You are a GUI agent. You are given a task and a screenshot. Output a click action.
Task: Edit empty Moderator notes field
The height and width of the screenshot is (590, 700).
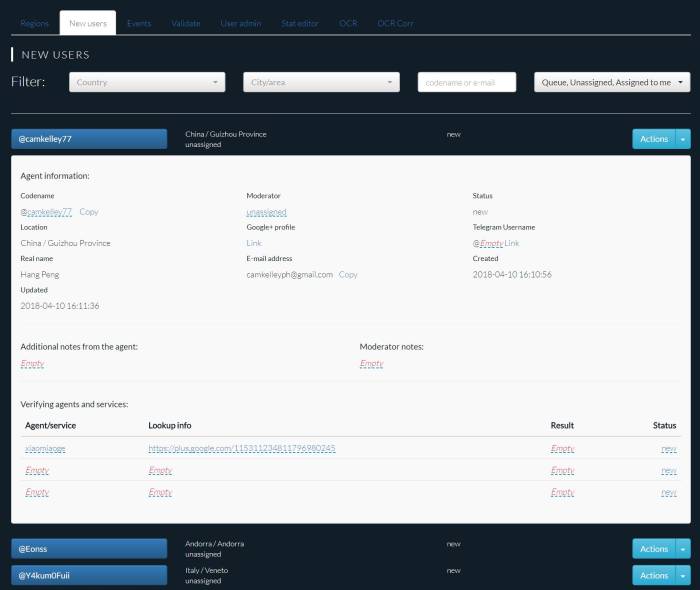(x=371, y=364)
